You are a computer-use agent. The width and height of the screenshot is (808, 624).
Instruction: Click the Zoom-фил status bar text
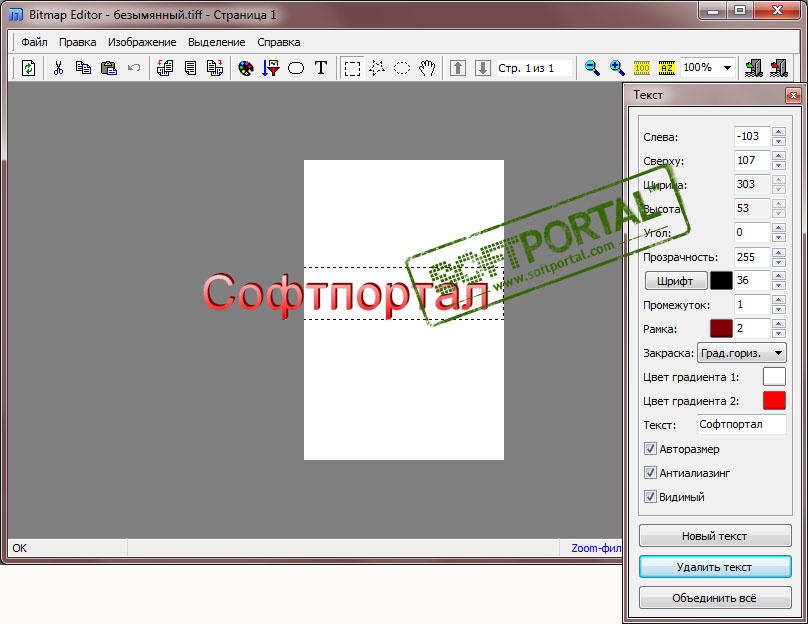coord(596,548)
